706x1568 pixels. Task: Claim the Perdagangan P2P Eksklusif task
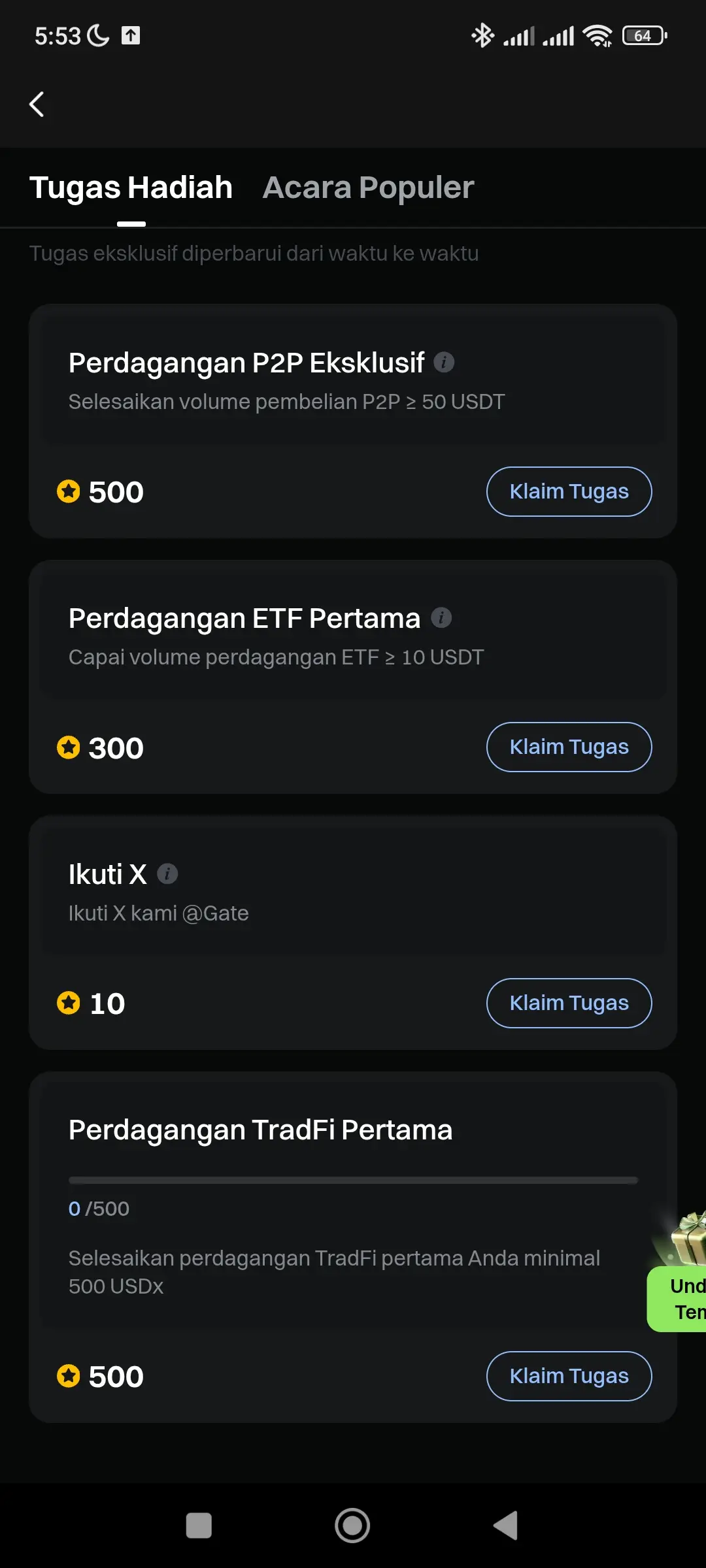(x=569, y=491)
